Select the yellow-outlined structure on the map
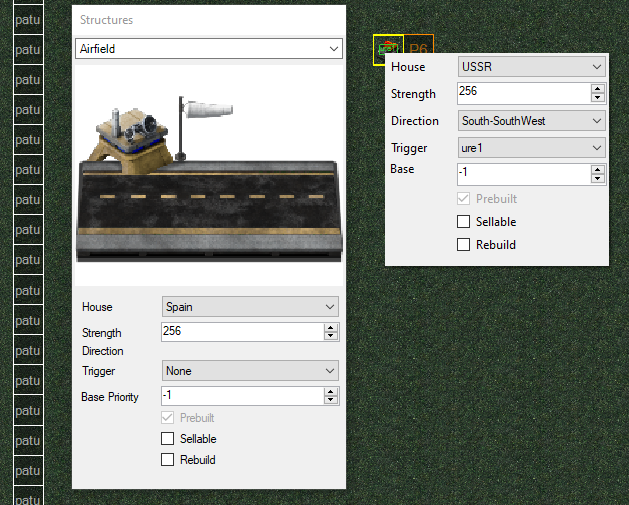This screenshot has height=505, width=629. [x=388, y=49]
